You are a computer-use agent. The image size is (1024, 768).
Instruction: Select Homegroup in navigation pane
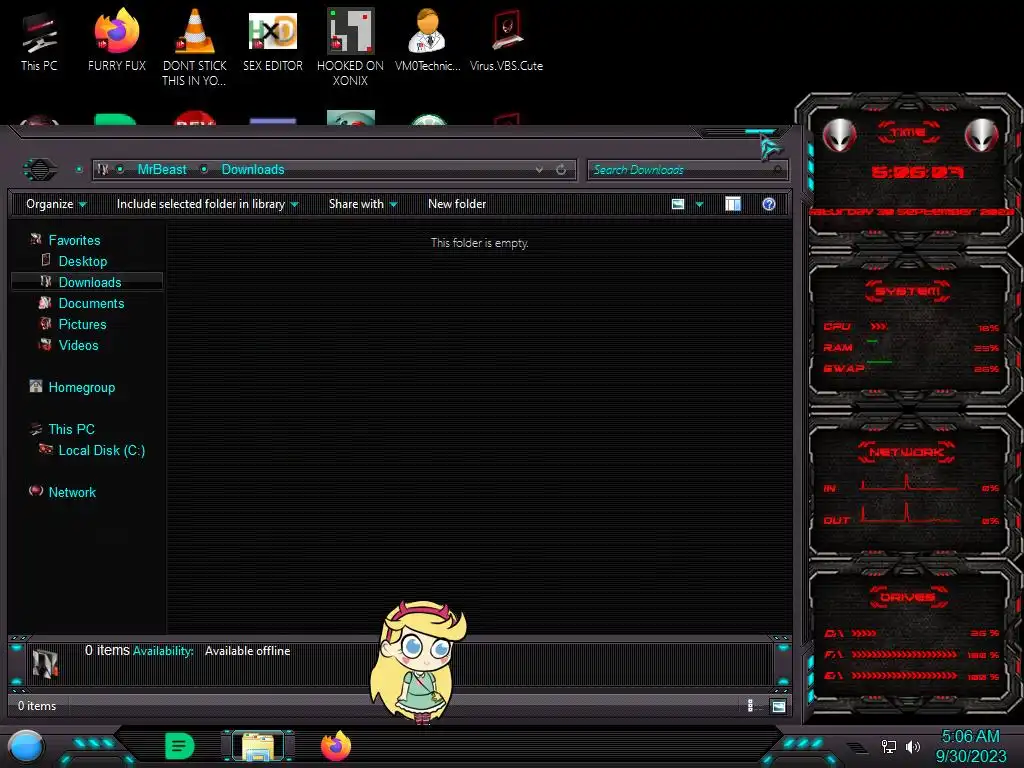pyautogui.click(x=81, y=387)
